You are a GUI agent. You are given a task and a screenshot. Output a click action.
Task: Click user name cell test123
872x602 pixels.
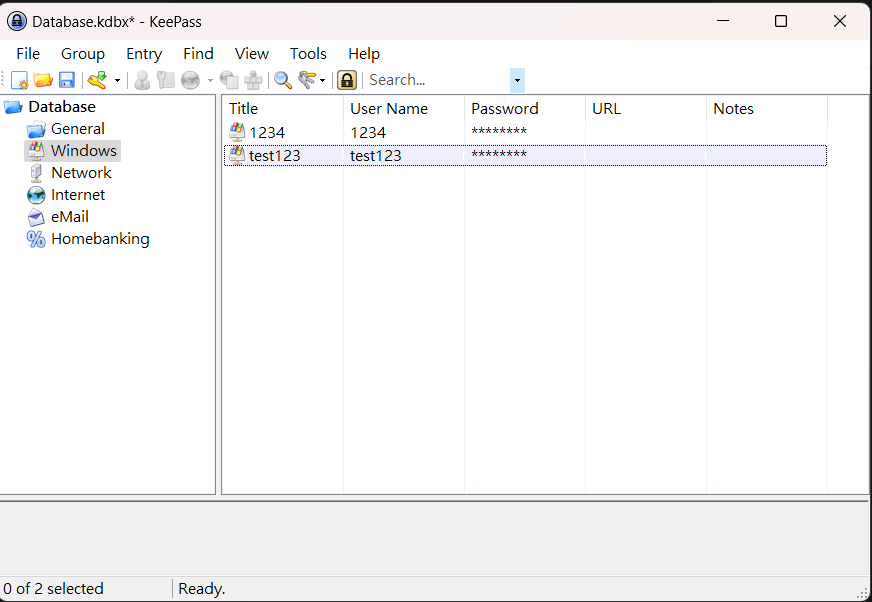pos(376,156)
